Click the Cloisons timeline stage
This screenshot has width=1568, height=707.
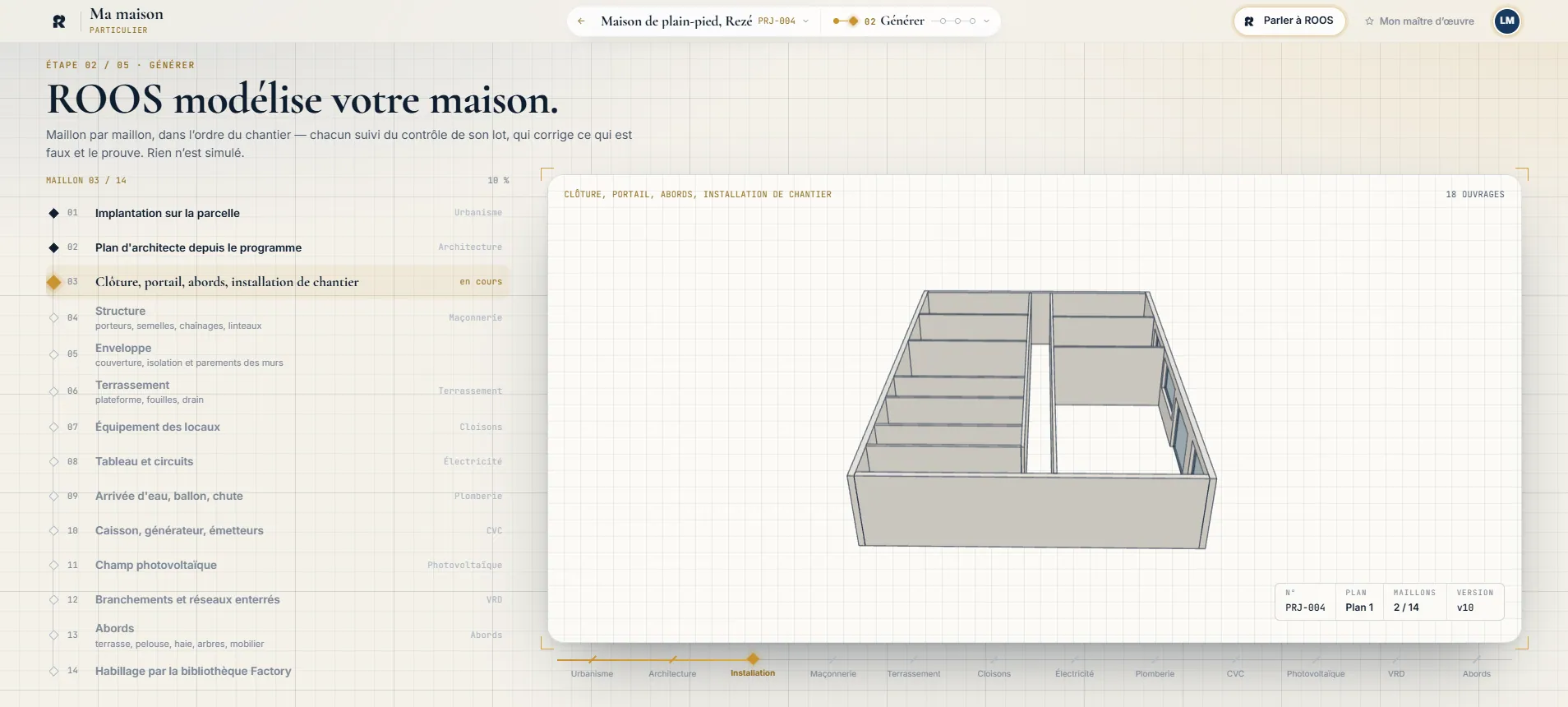[994, 667]
